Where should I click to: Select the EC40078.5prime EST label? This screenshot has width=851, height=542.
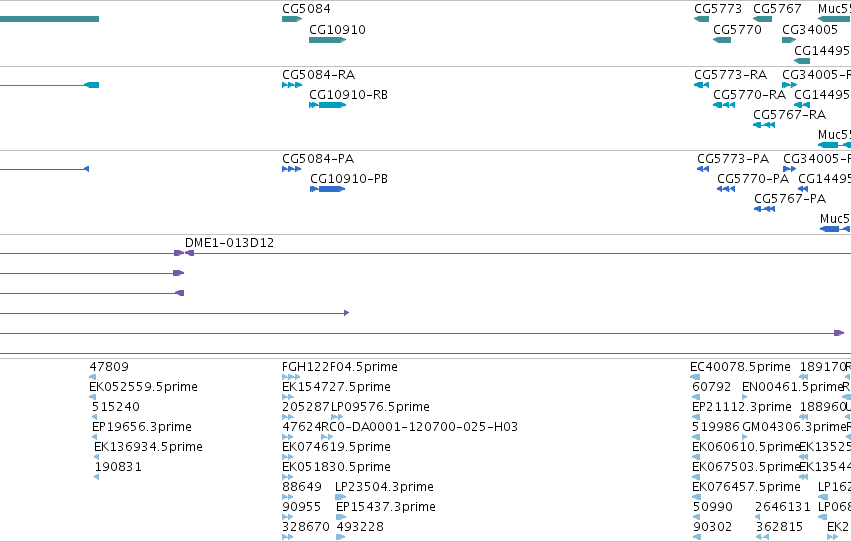[x=740, y=367]
